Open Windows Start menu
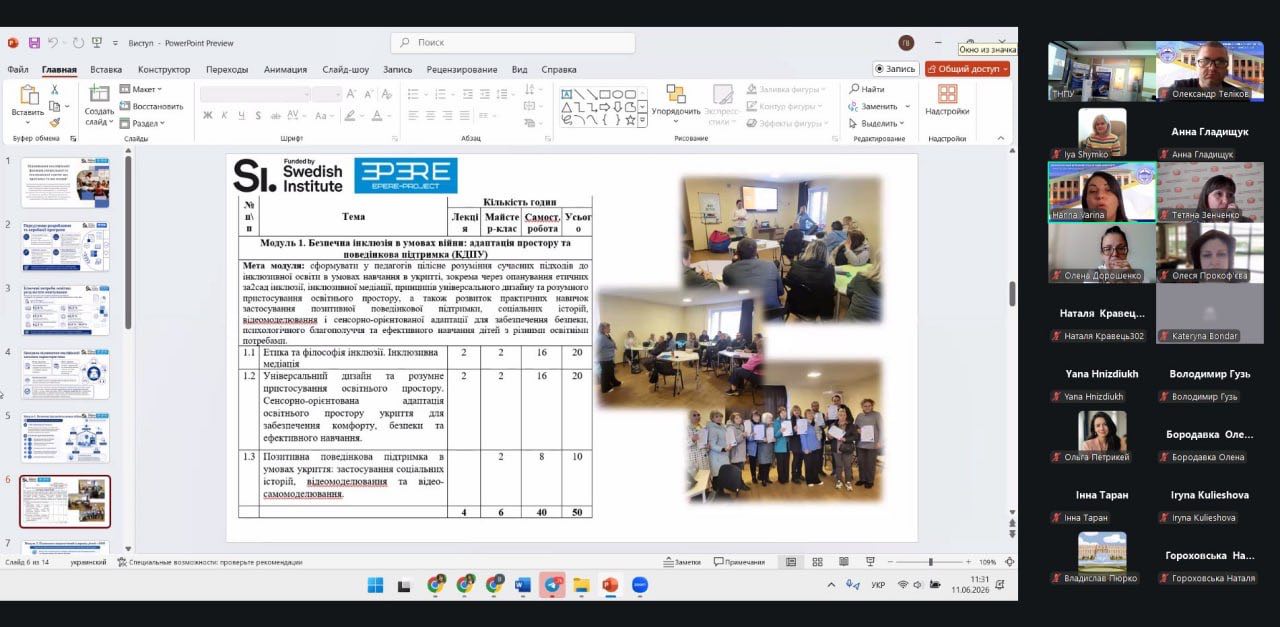1280x627 pixels. coord(375,585)
